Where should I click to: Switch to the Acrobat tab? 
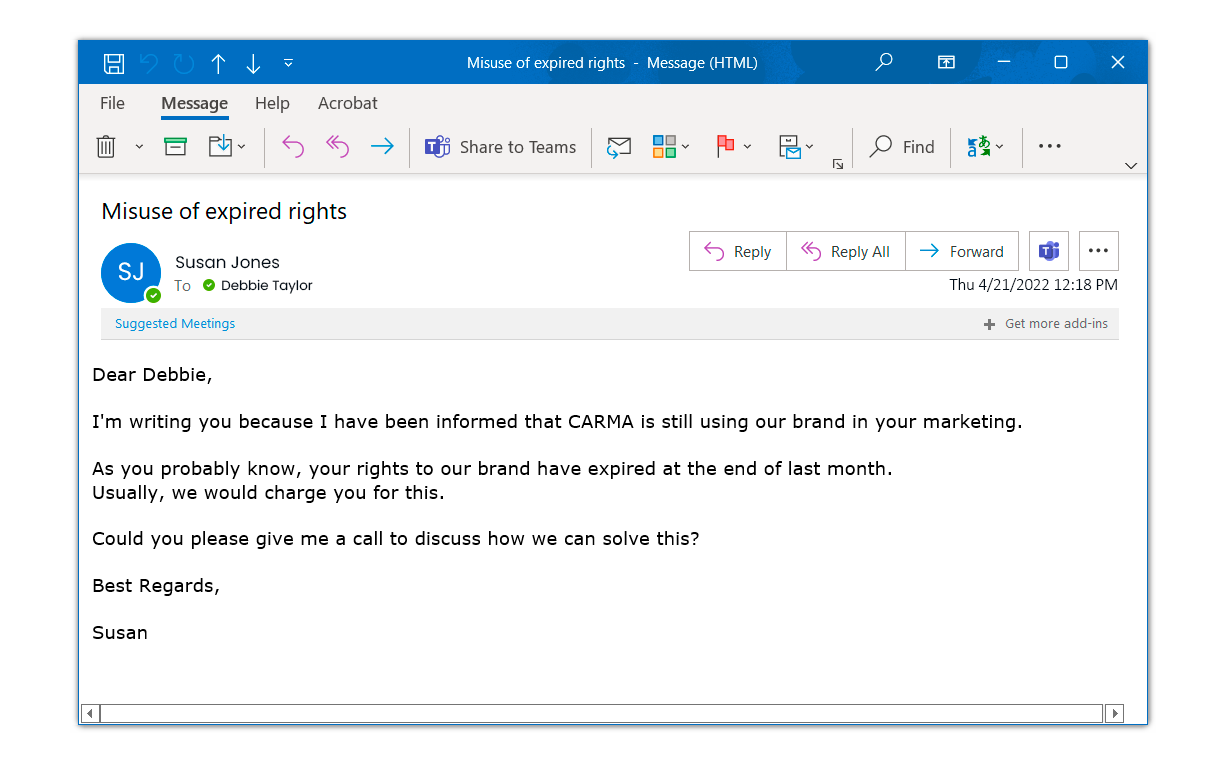[347, 103]
